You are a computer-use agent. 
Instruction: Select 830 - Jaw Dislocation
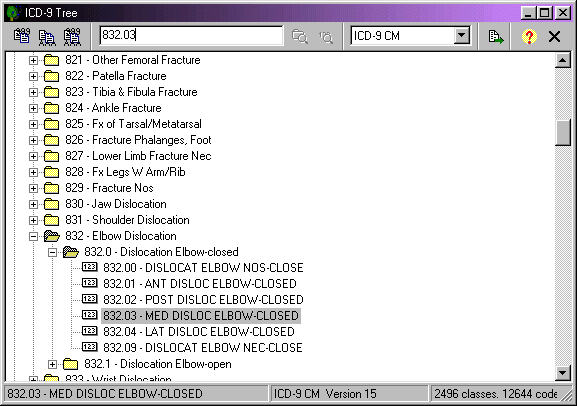pos(116,204)
